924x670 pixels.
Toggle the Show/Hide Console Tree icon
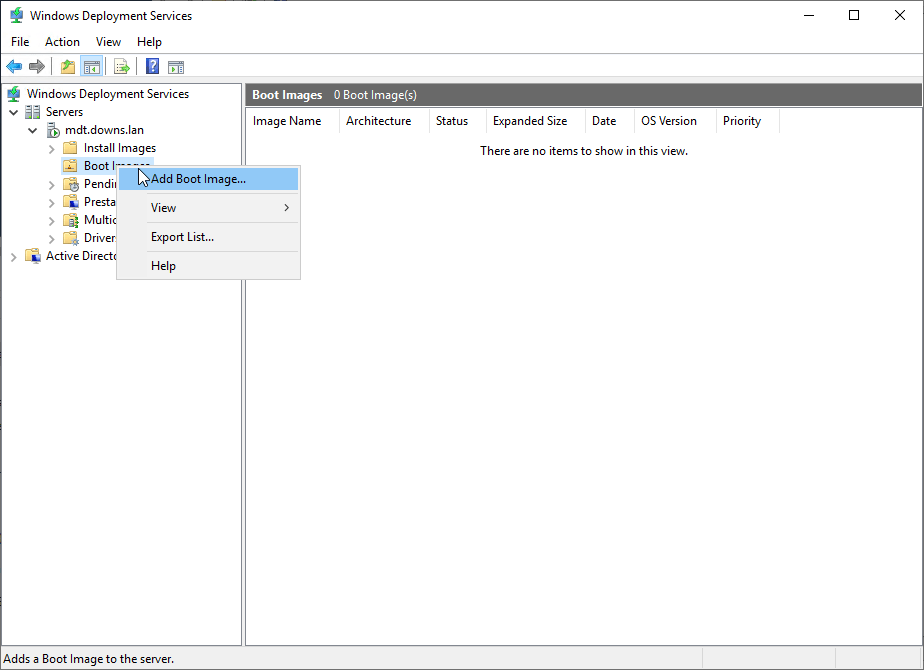pos(91,67)
